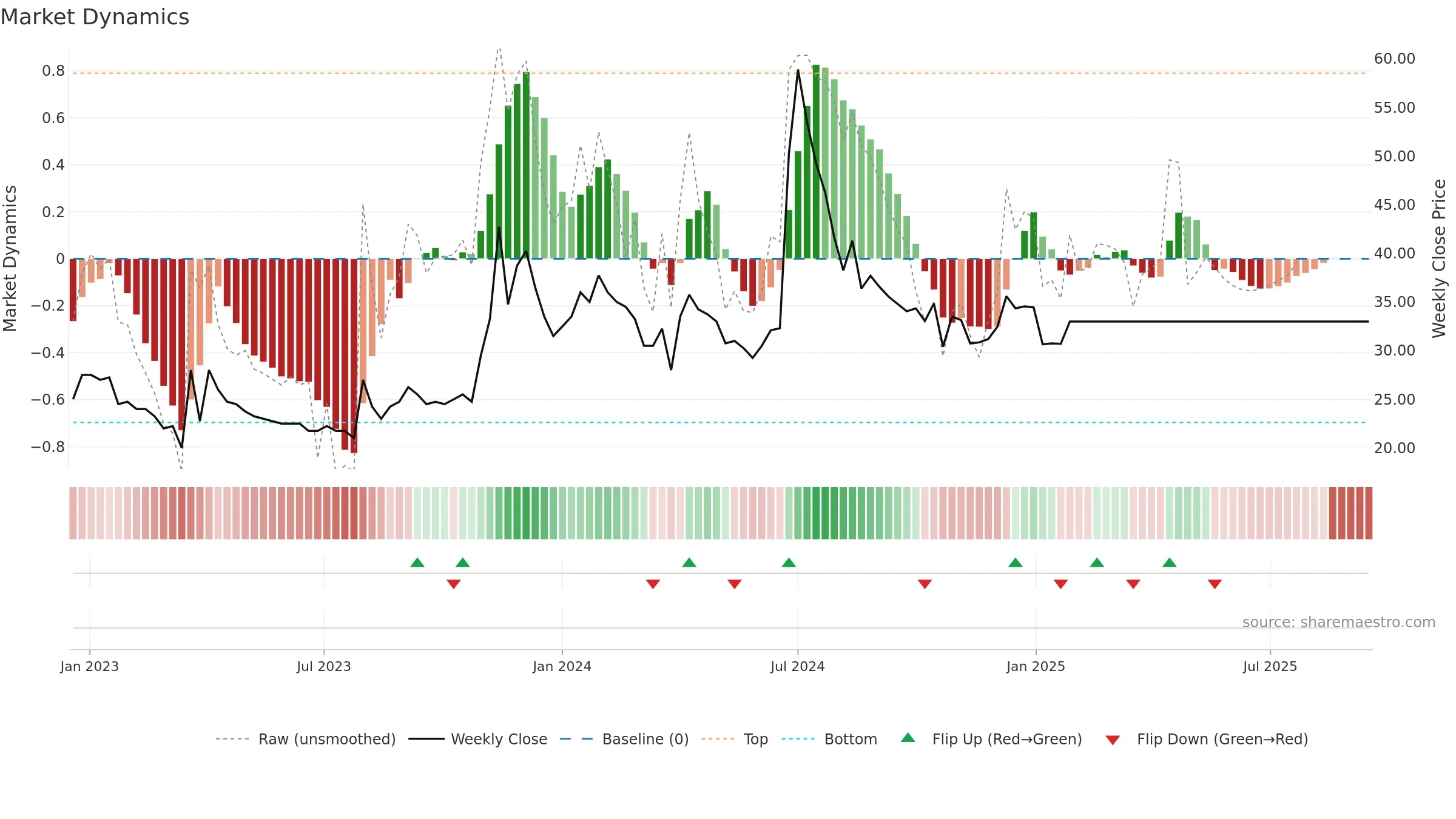Image resolution: width=1456 pixels, height=819 pixels.
Task: Click the Market Dynamics chart title
Action: tap(95, 17)
